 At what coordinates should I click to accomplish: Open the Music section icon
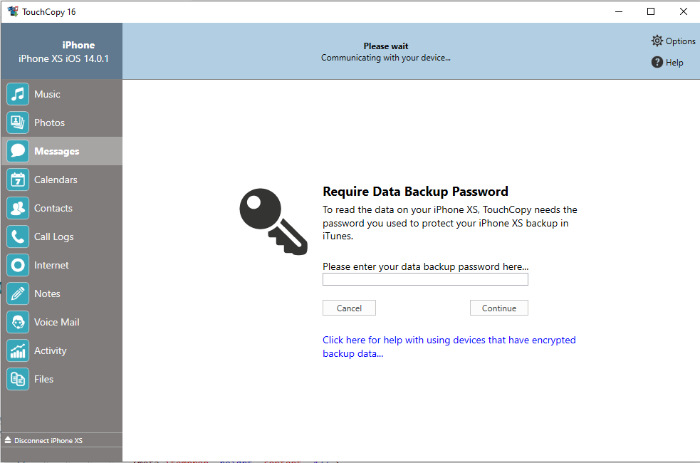tap(18, 94)
